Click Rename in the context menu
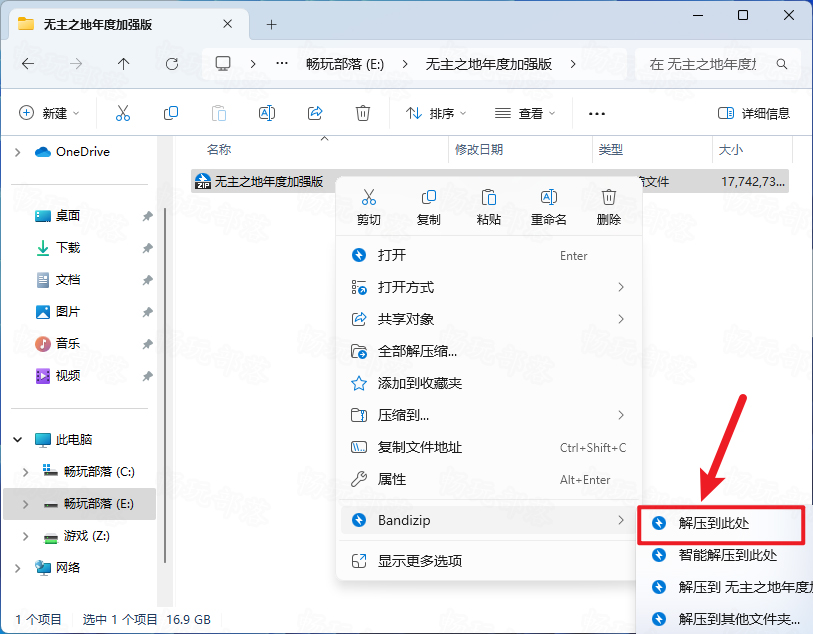813x634 pixels. click(x=549, y=207)
